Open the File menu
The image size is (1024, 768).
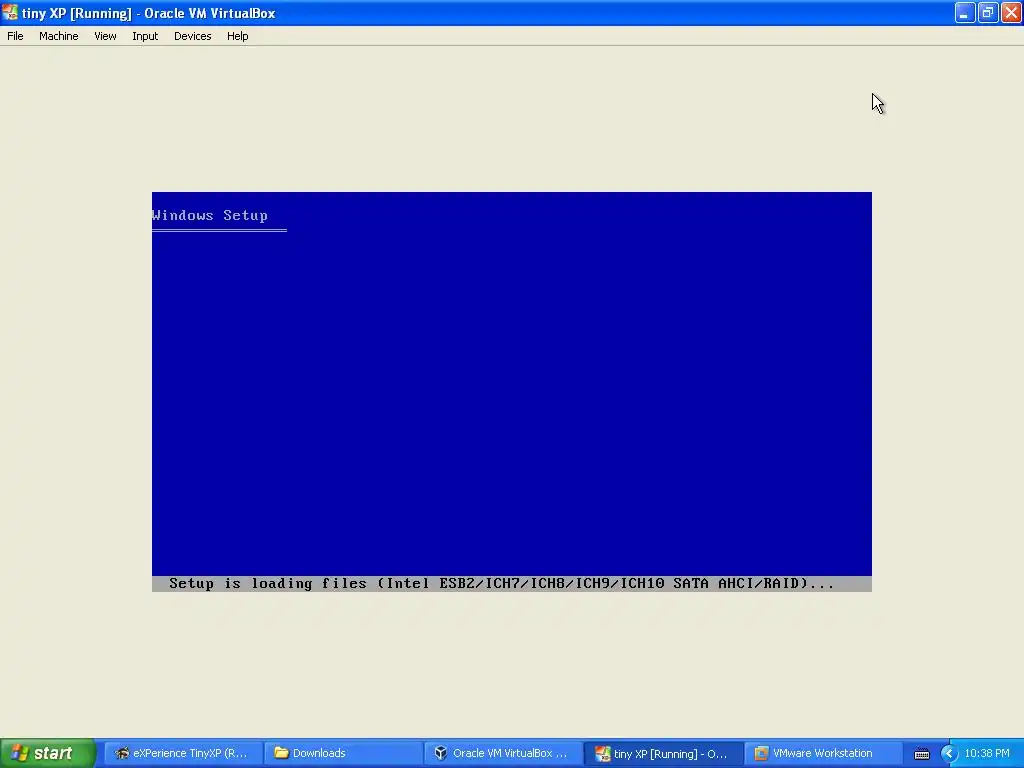point(15,36)
